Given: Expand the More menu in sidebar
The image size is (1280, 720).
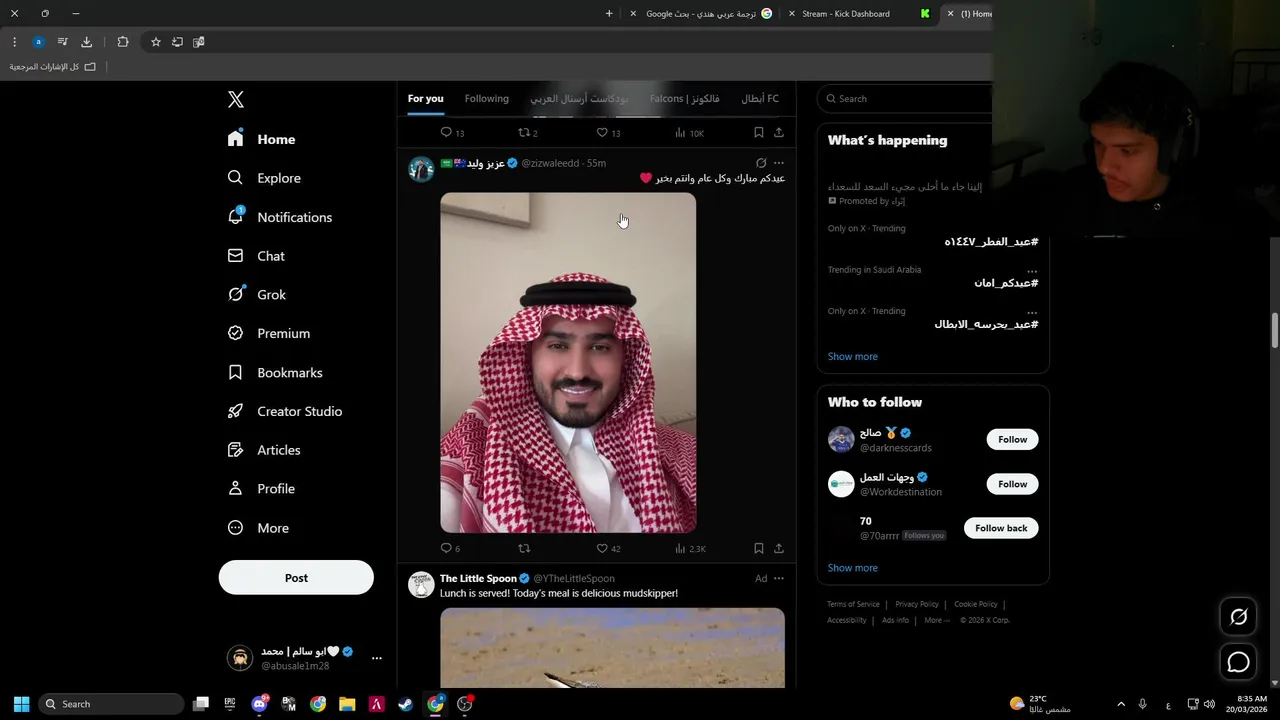Looking at the screenshot, I should pos(258,528).
